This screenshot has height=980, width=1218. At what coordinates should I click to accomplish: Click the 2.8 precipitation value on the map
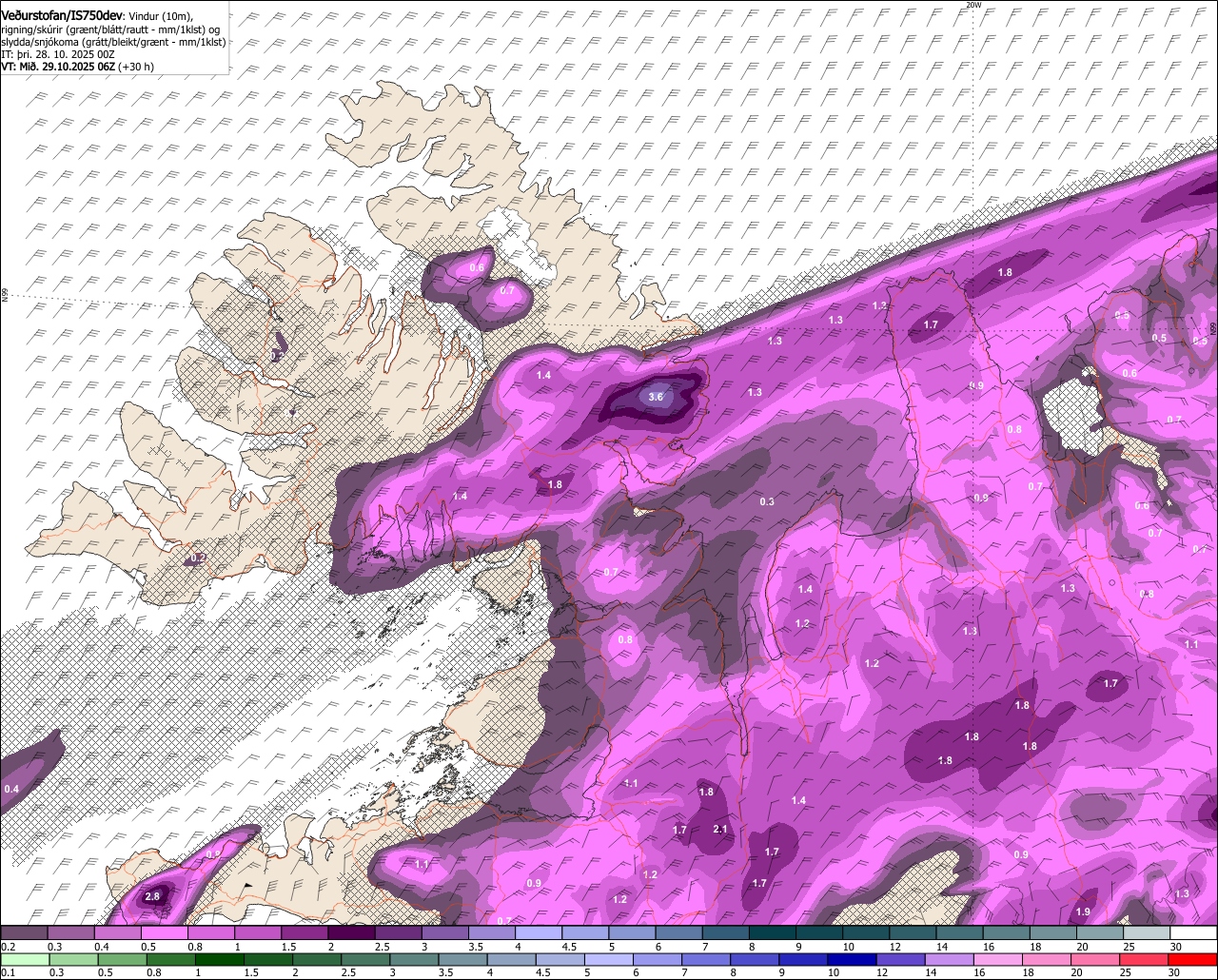point(152,896)
